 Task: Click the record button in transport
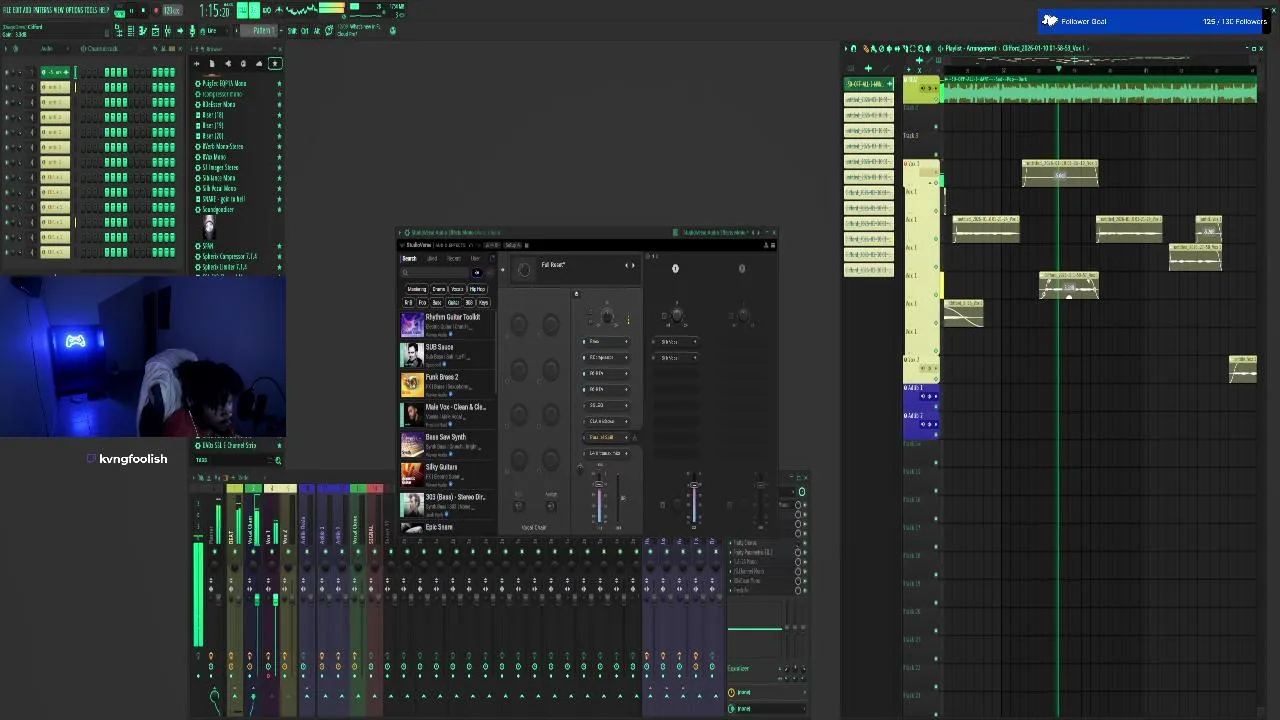coord(156,11)
